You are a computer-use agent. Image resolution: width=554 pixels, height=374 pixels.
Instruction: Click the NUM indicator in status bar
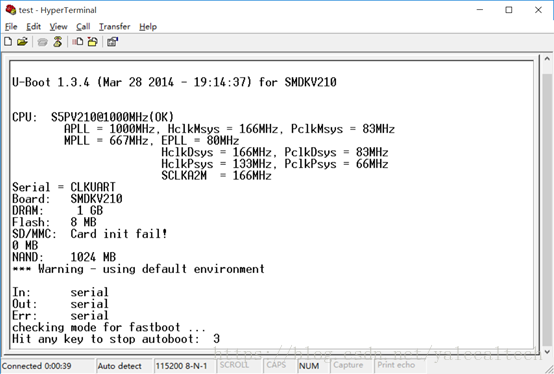click(x=309, y=366)
